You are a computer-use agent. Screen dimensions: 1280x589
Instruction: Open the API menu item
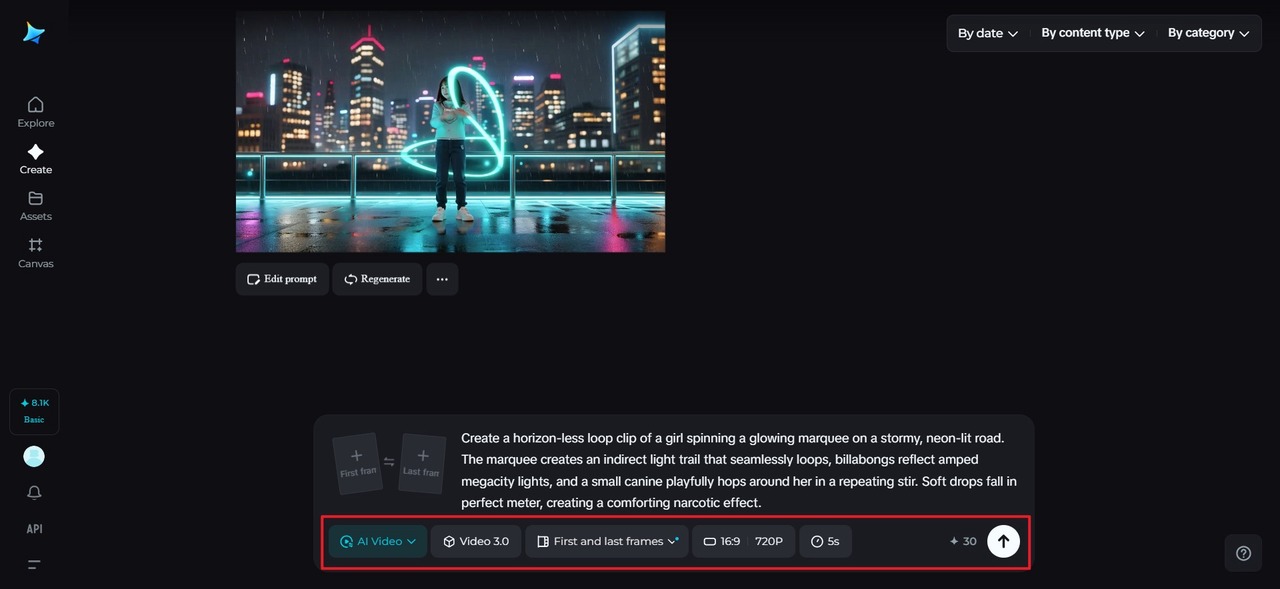tap(34, 529)
